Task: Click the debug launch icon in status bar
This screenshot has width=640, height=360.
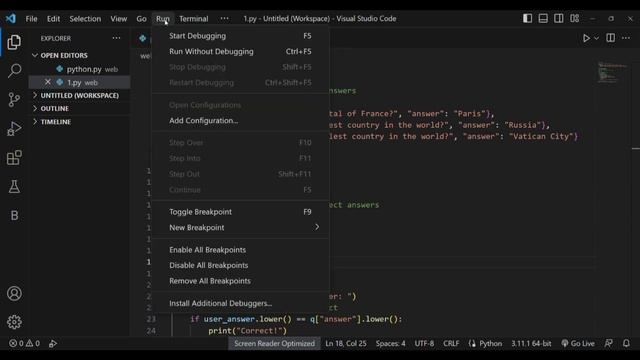Action: click(x=53, y=343)
